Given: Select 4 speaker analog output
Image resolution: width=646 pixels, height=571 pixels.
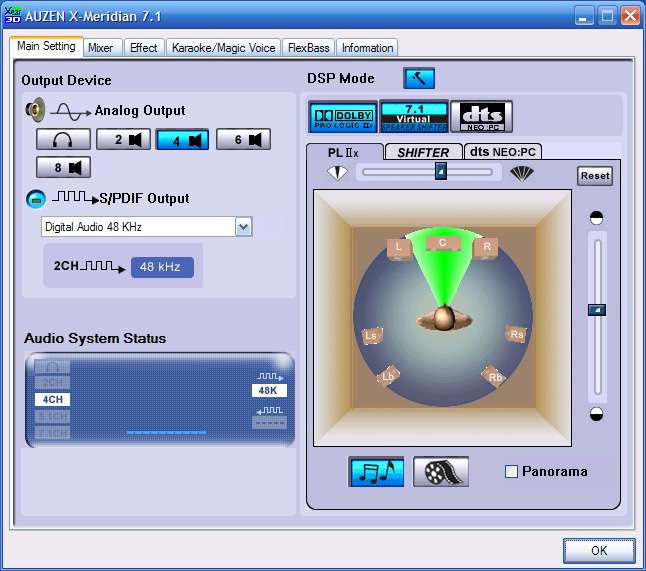Looking at the screenshot, I should (x=182, y=139).
